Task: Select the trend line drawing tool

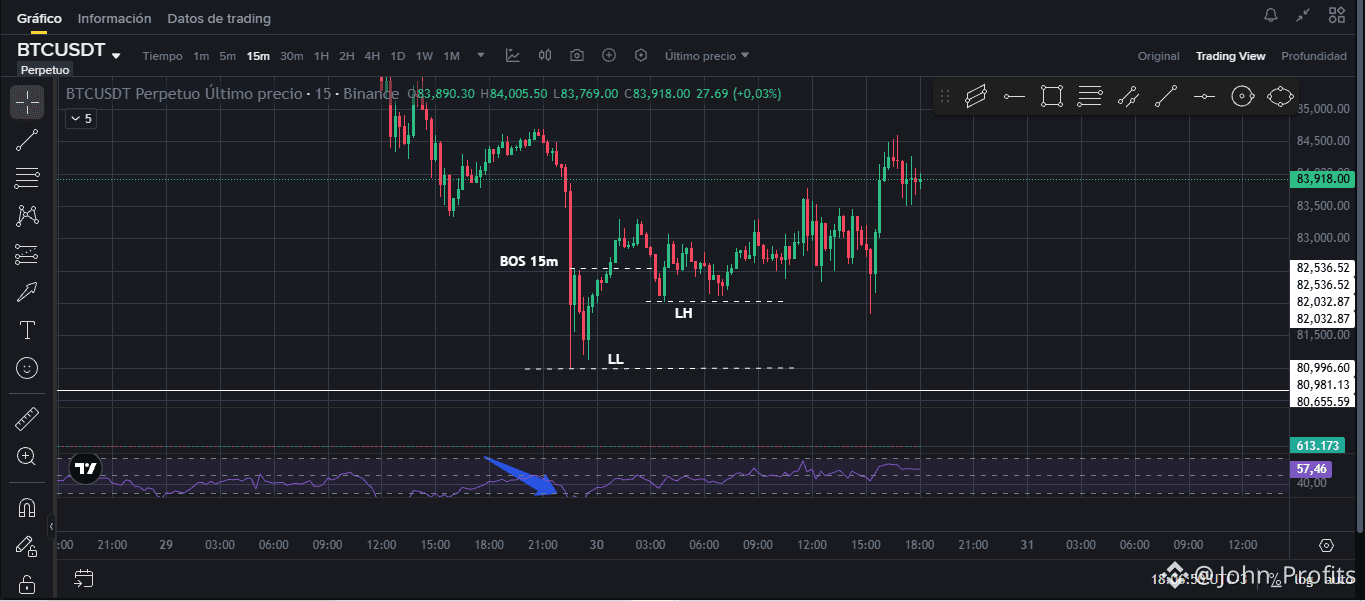Action: (27, 140)
